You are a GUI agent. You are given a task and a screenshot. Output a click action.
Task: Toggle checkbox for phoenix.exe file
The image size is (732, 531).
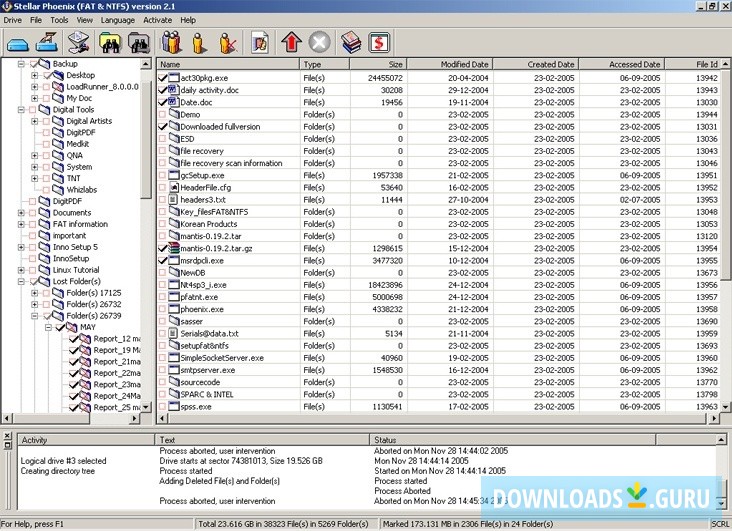[164, 309]
